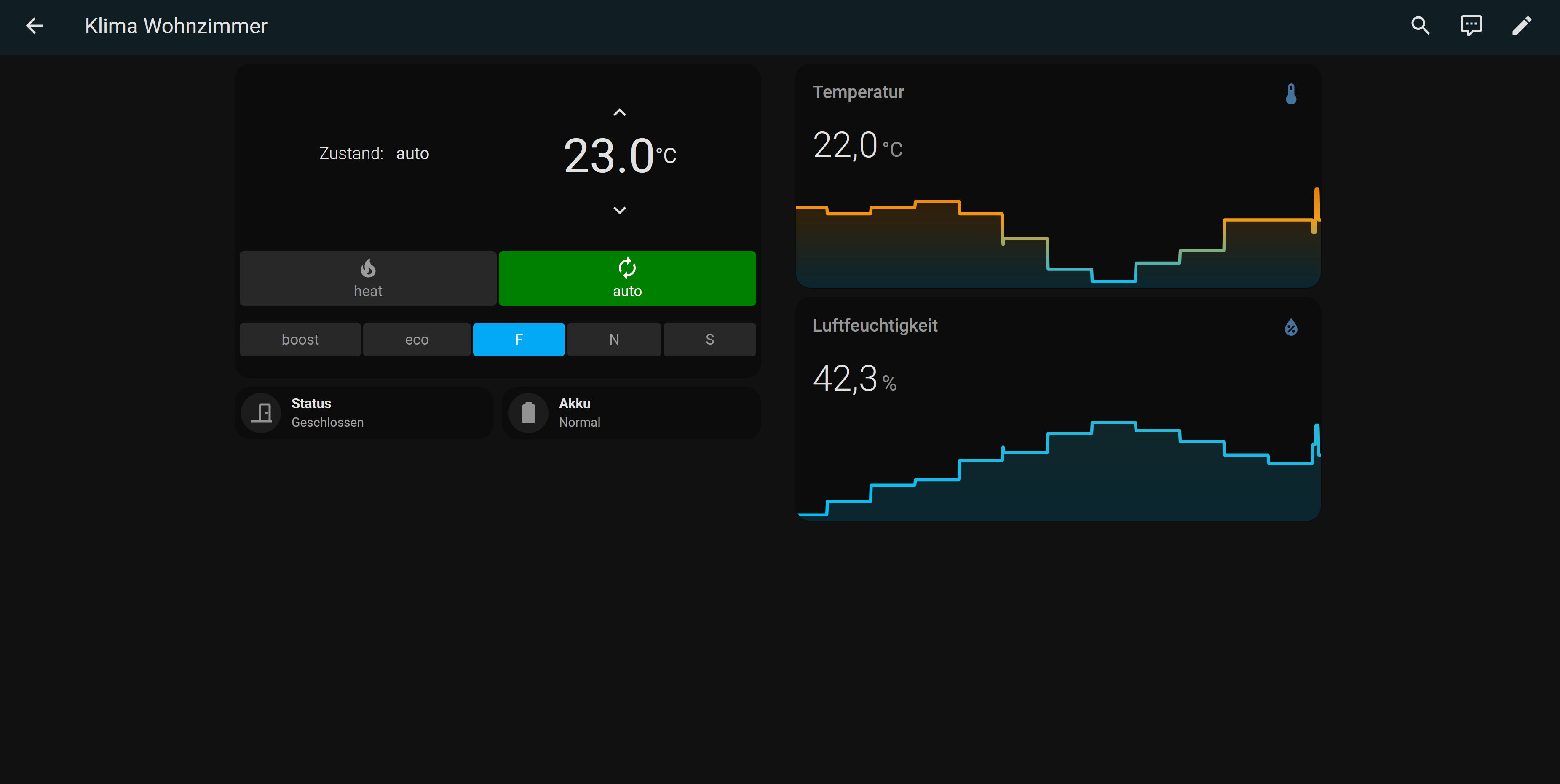Click the blue humidity history graph

[x=1057, y=471]
